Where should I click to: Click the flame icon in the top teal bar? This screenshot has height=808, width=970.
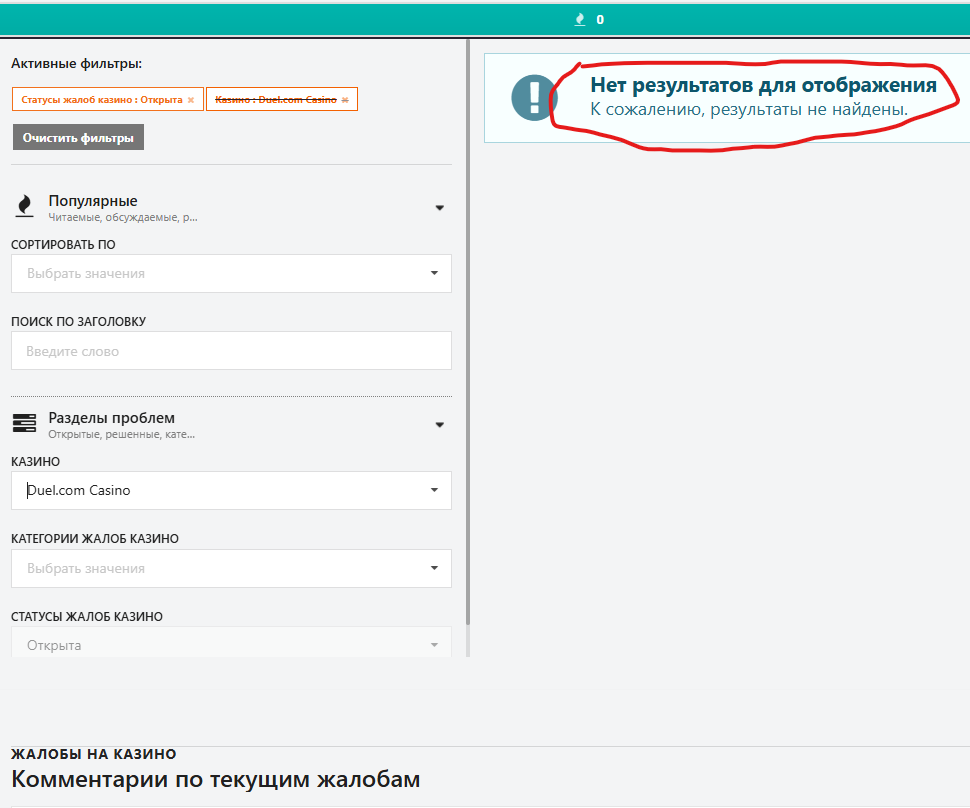pyautogui.click(x=580, y=19)
